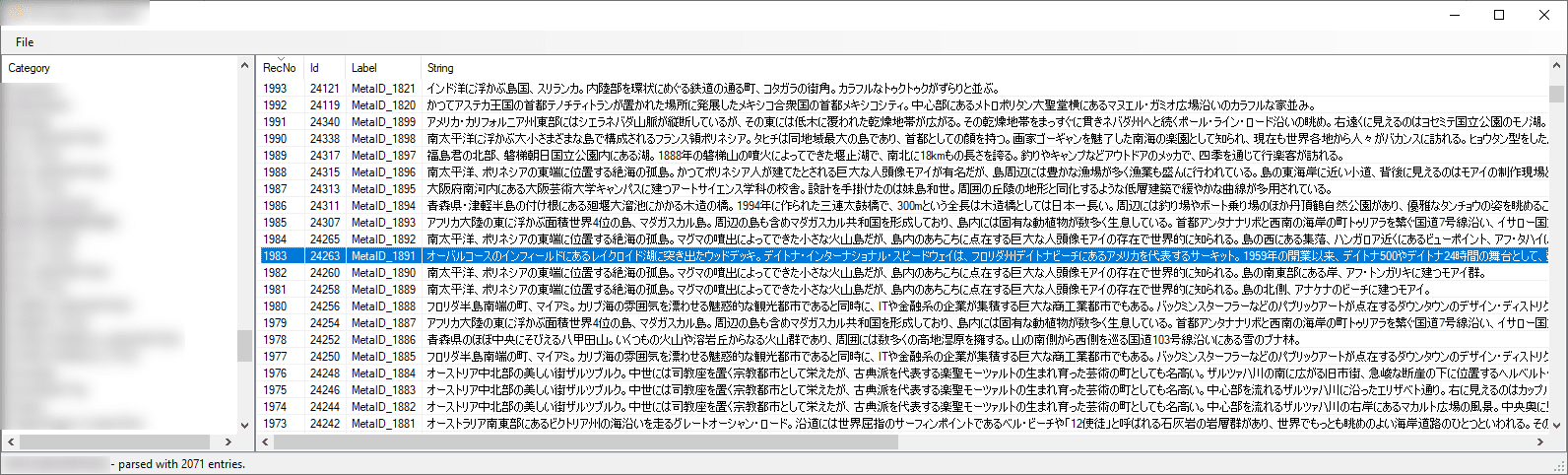Click the highlighted Id cell 24263
The width and height of the screenshot is (1568, 475).
[325, 255]
